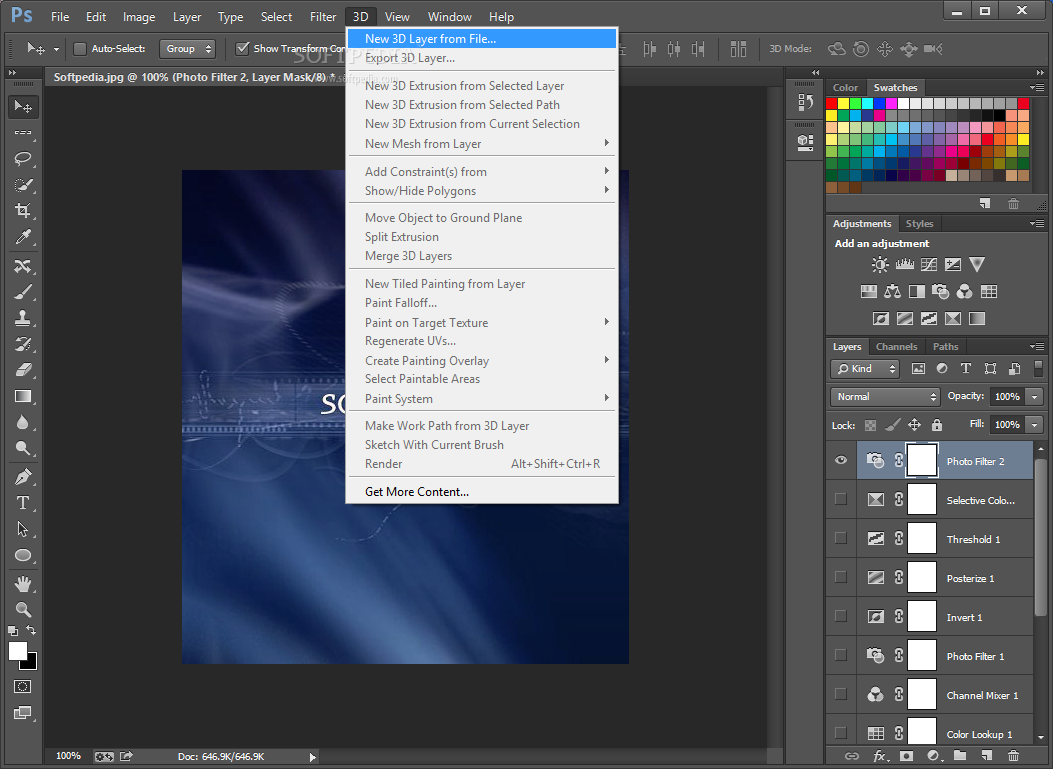
Task: Select the Lasso tool
Action: [23, 159]
